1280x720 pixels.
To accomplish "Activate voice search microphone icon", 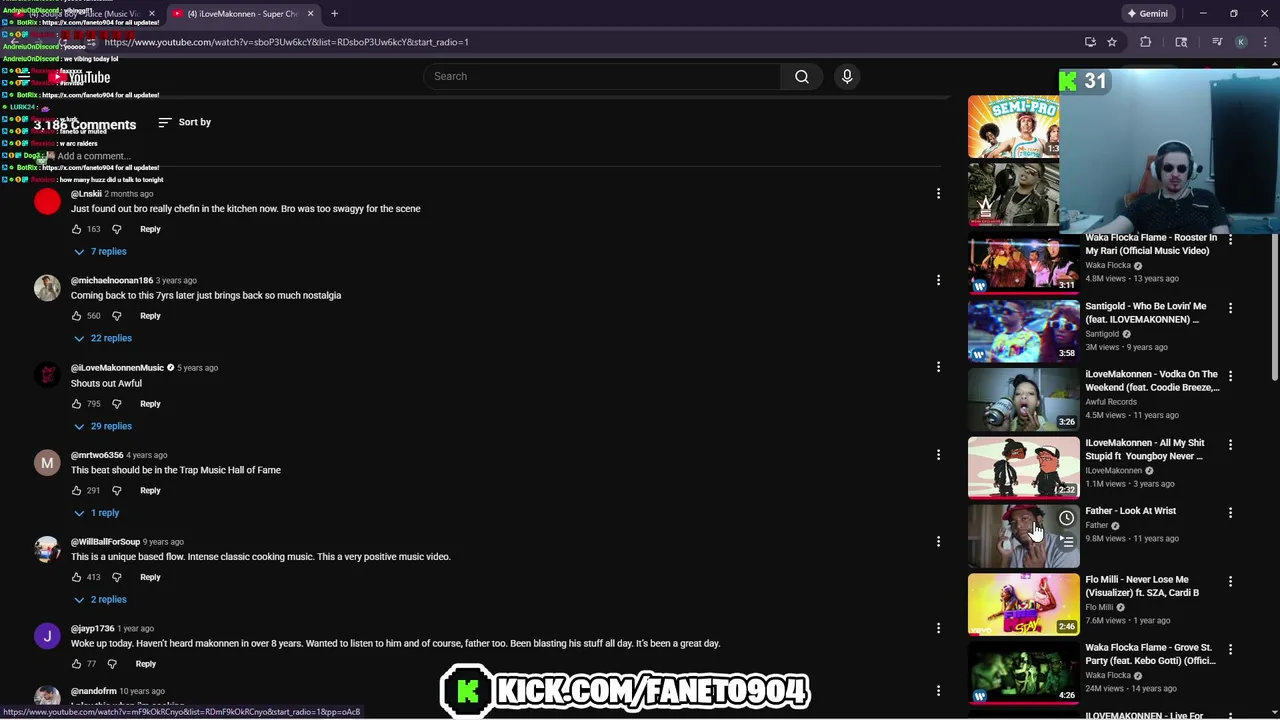I will [847, 76].
